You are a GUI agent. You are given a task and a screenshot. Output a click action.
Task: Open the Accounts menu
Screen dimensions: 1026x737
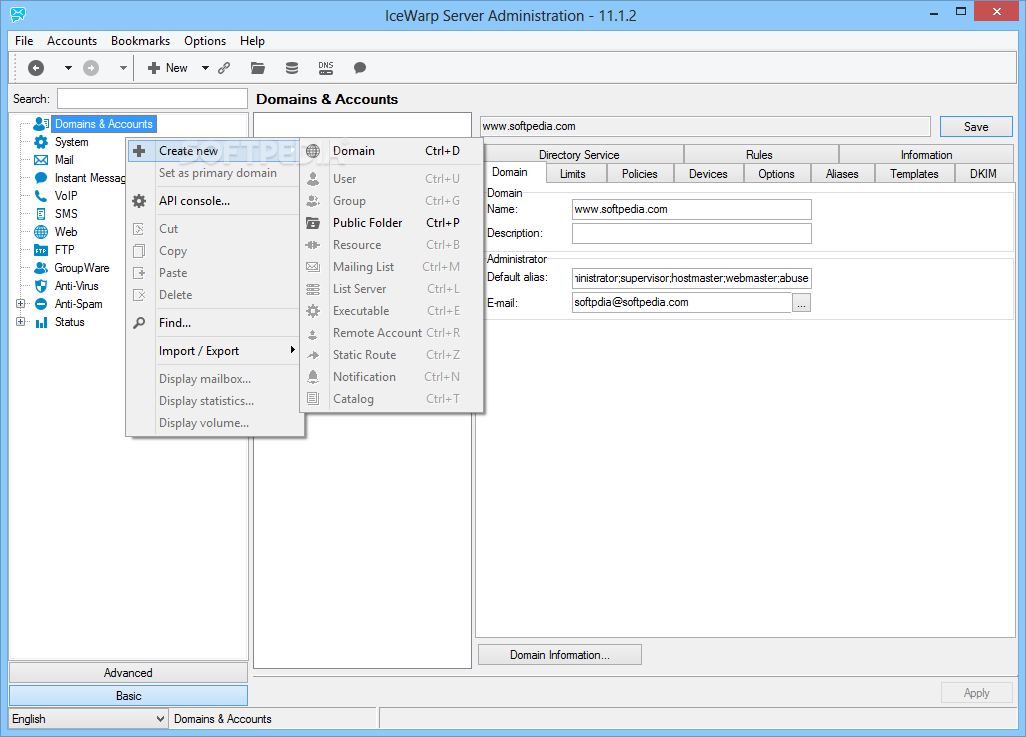pos(72,41)
